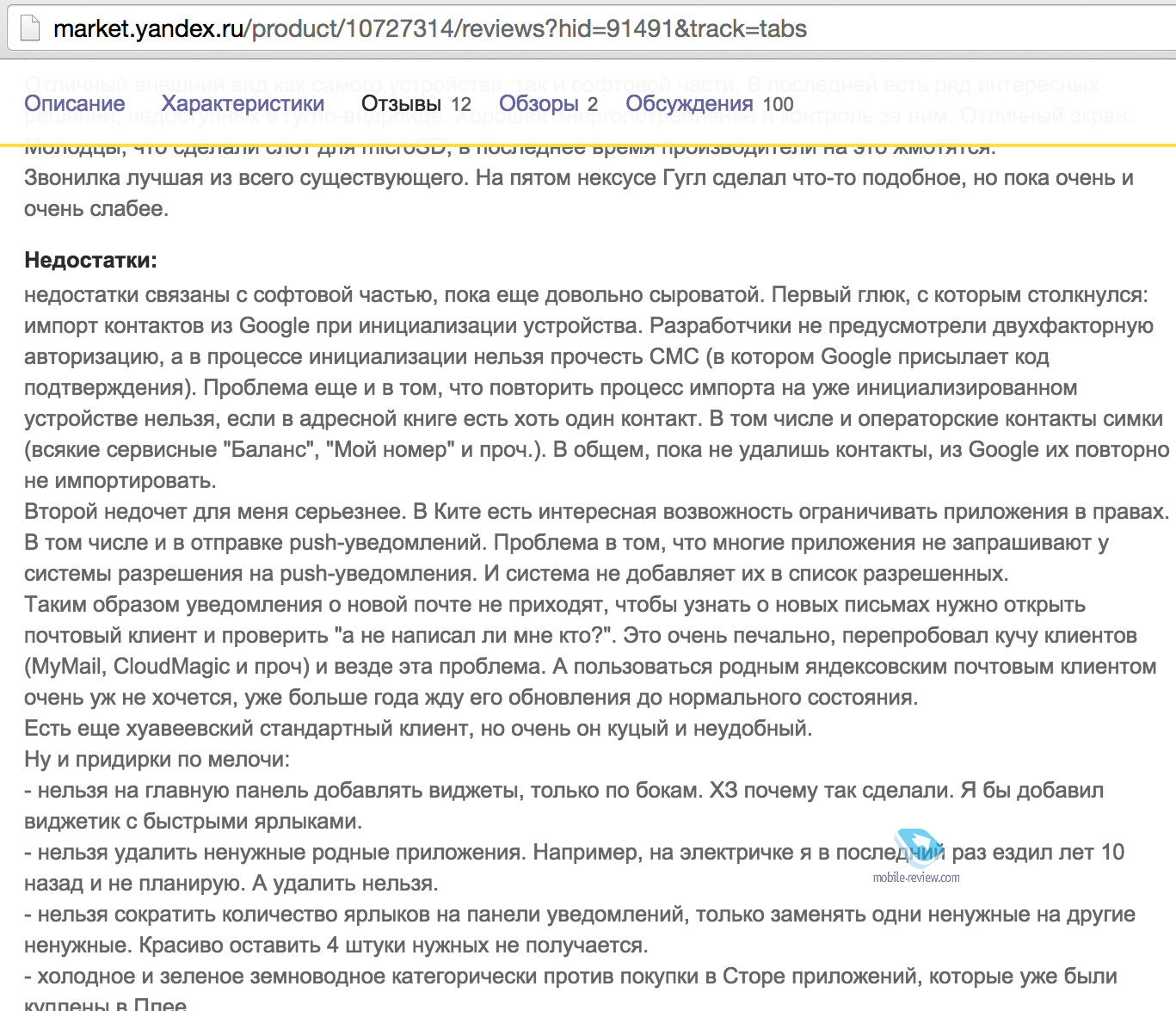Screen dimensions: 1176x1011
Task: Switch to the Обзоры 2 tab
Action: coord(548,103)
